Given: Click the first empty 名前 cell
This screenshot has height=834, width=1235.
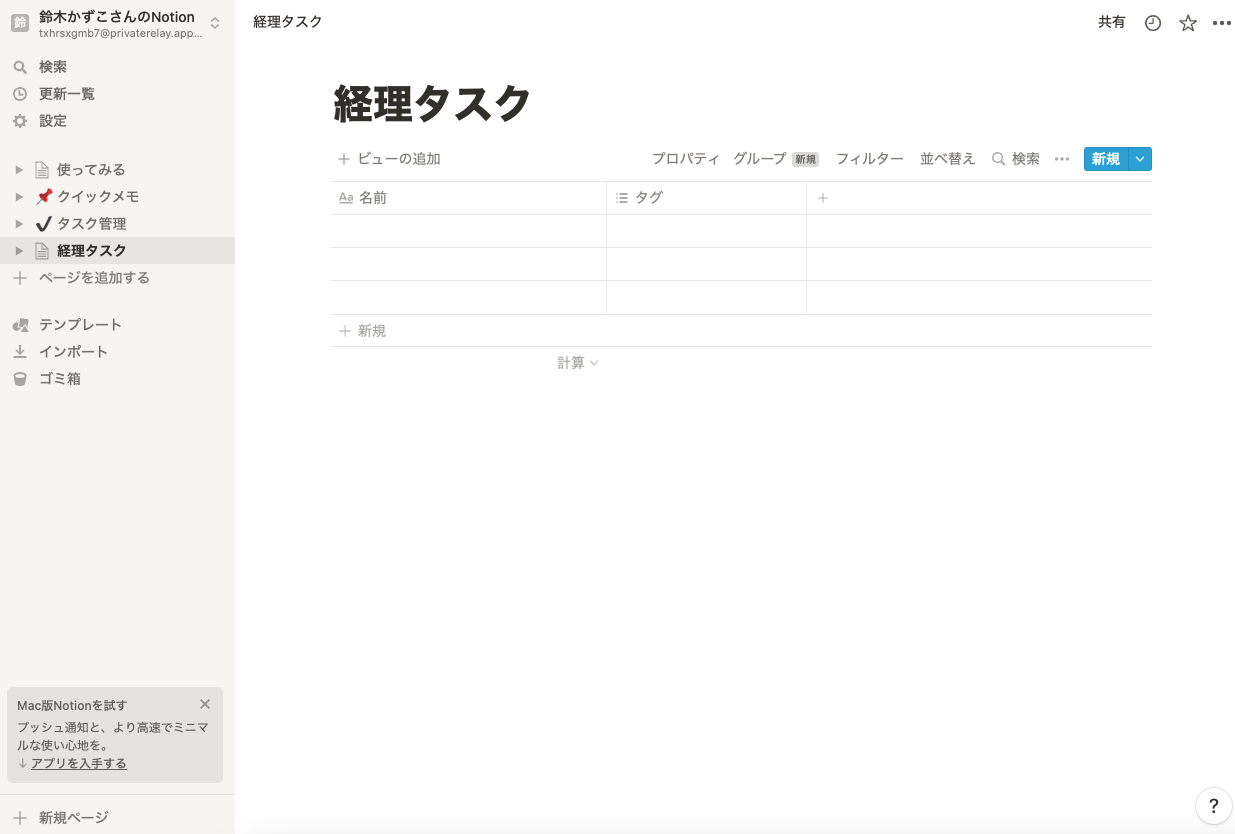Looking at the screenshot, I should click(x=468, y=231).
